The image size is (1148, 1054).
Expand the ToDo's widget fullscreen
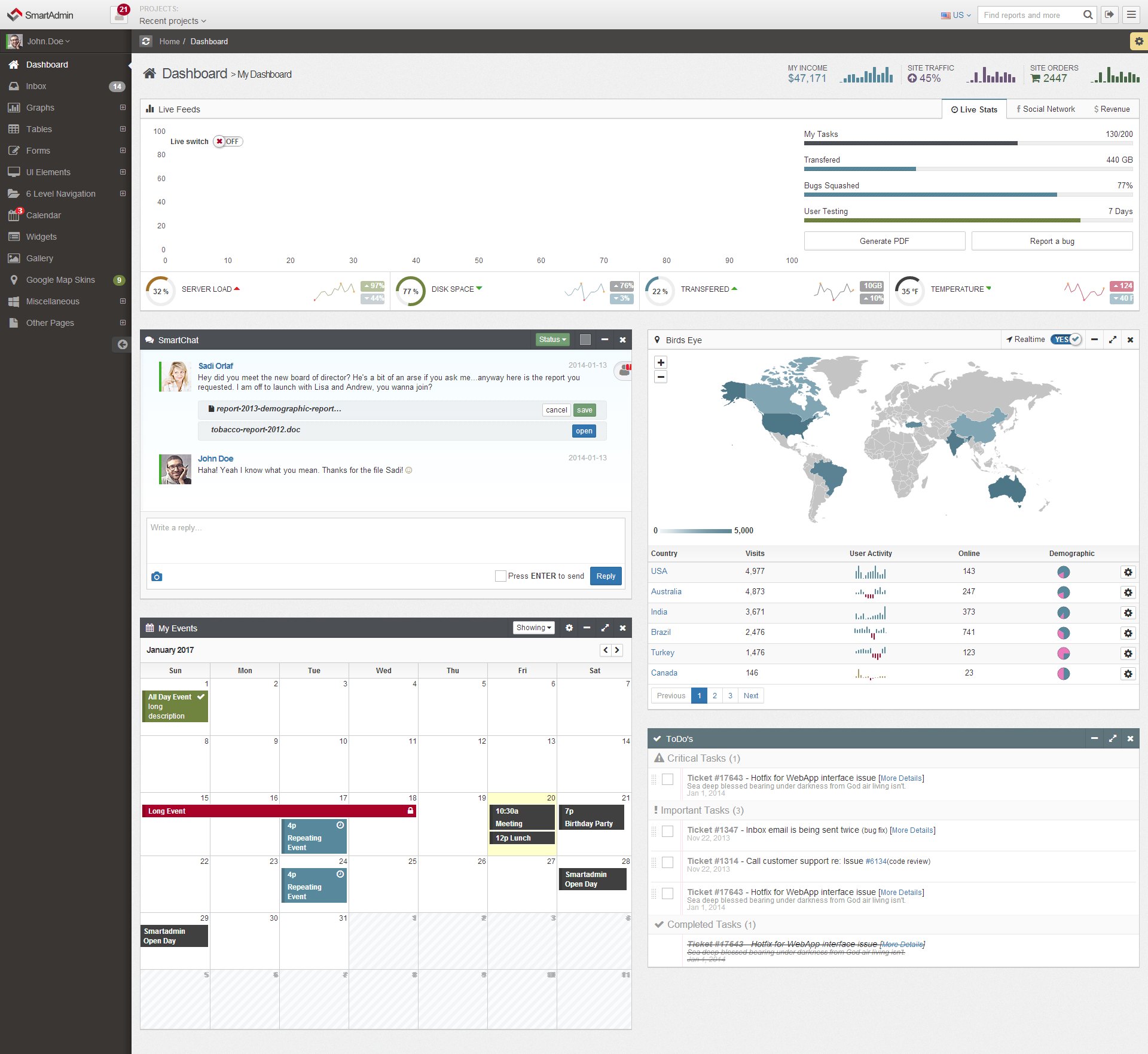point(1112,738)
